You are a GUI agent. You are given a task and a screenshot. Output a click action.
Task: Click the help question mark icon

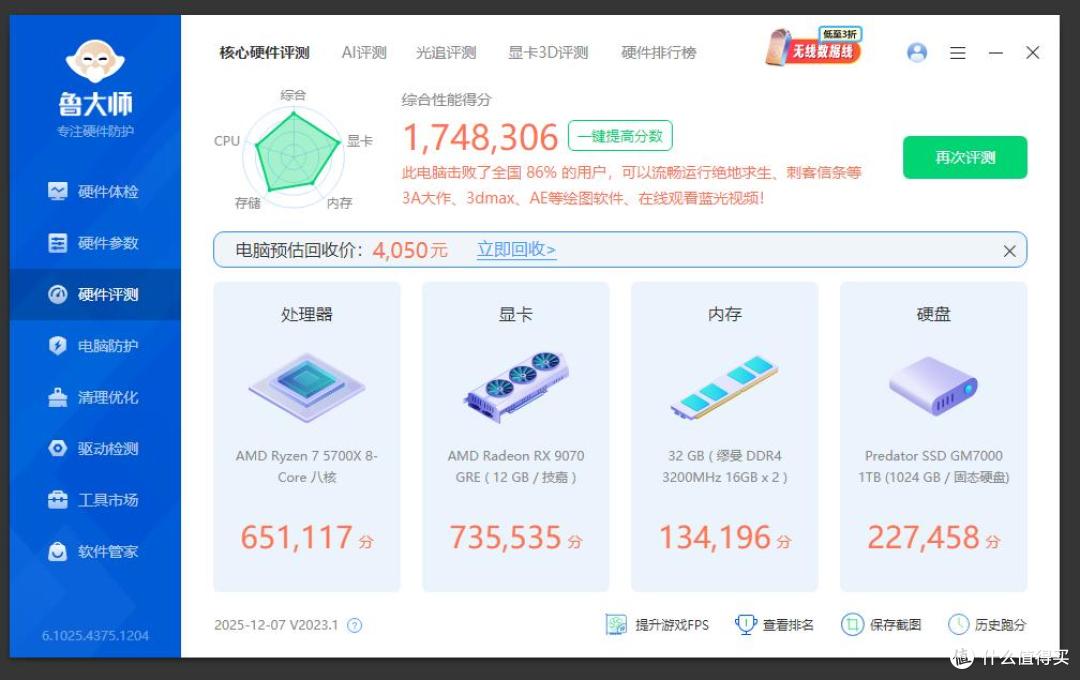[355, 626]
